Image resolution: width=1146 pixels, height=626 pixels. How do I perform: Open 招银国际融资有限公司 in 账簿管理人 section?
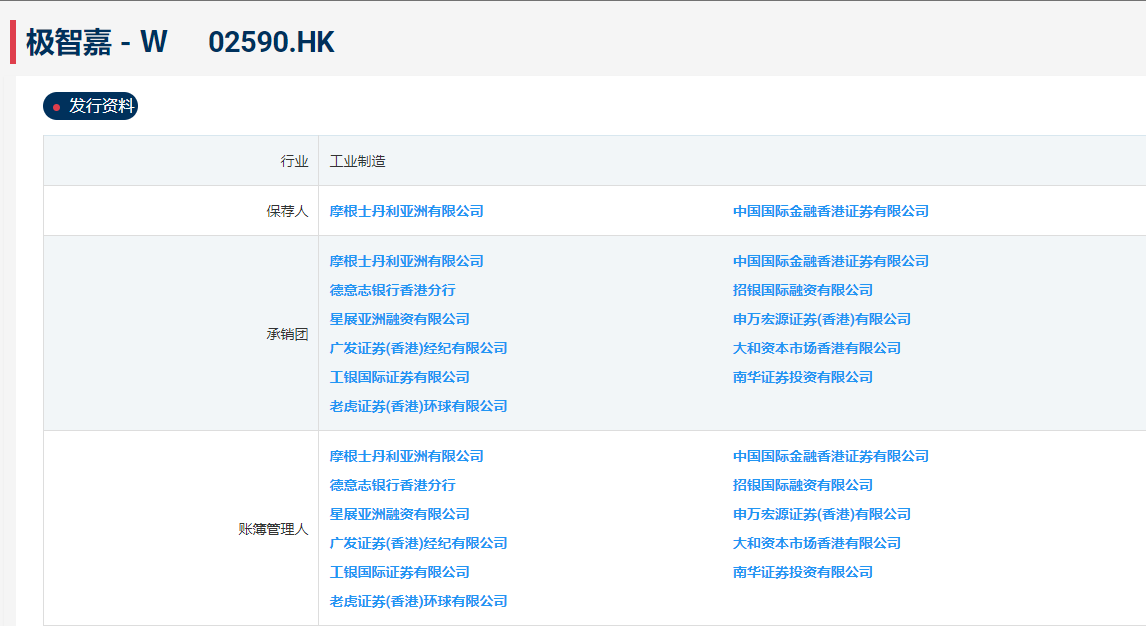(x=802, y=485)
